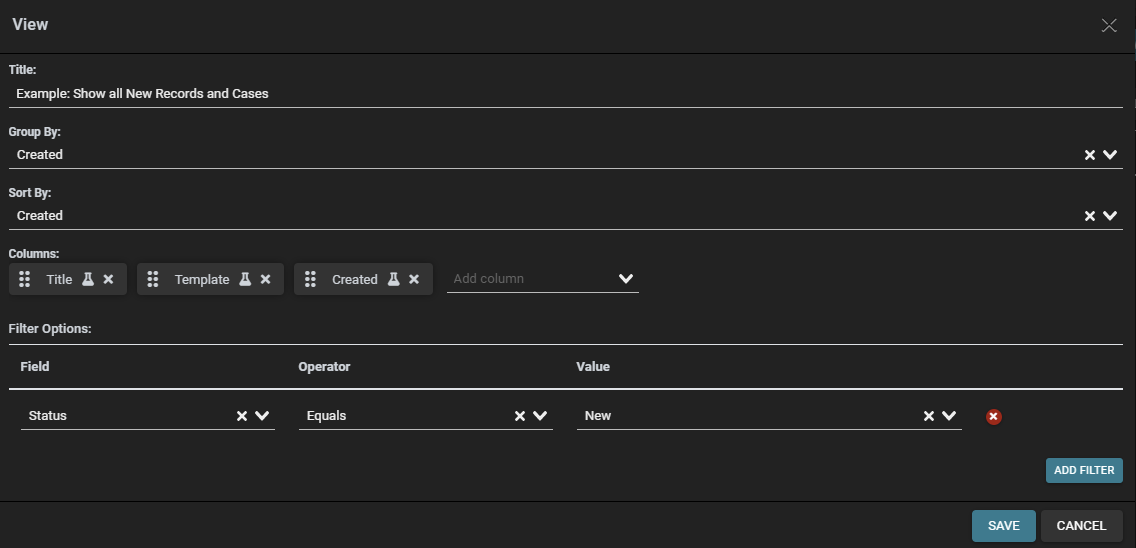Expand the Sort By dropdown

coord(1110,215)
